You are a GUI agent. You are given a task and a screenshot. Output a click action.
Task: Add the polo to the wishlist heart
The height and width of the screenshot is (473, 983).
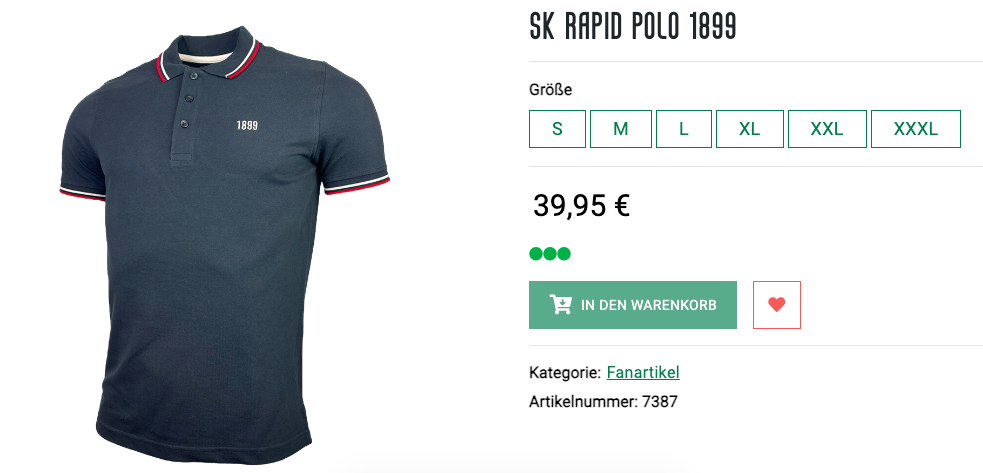point(777,305)
